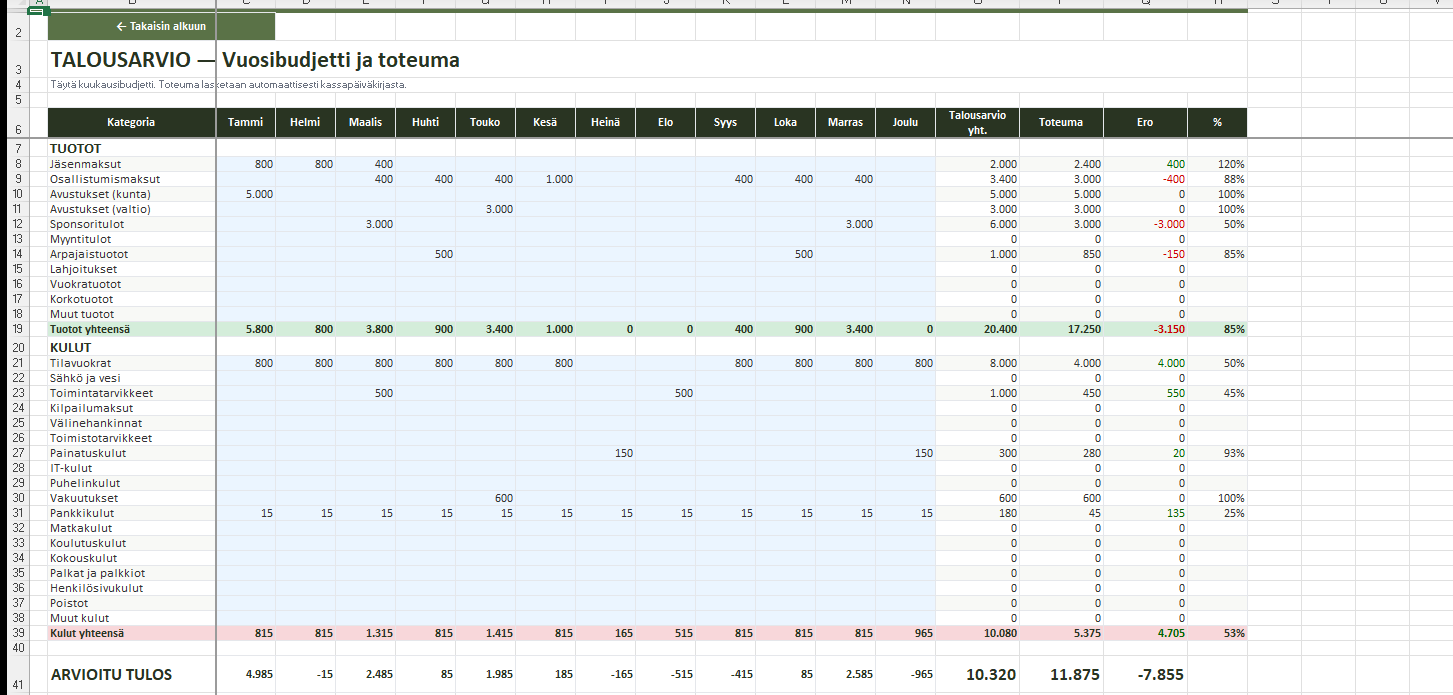Click the Sponsoritulot row label
Screen dimensions: 1453x695
[x=131, y=224]
